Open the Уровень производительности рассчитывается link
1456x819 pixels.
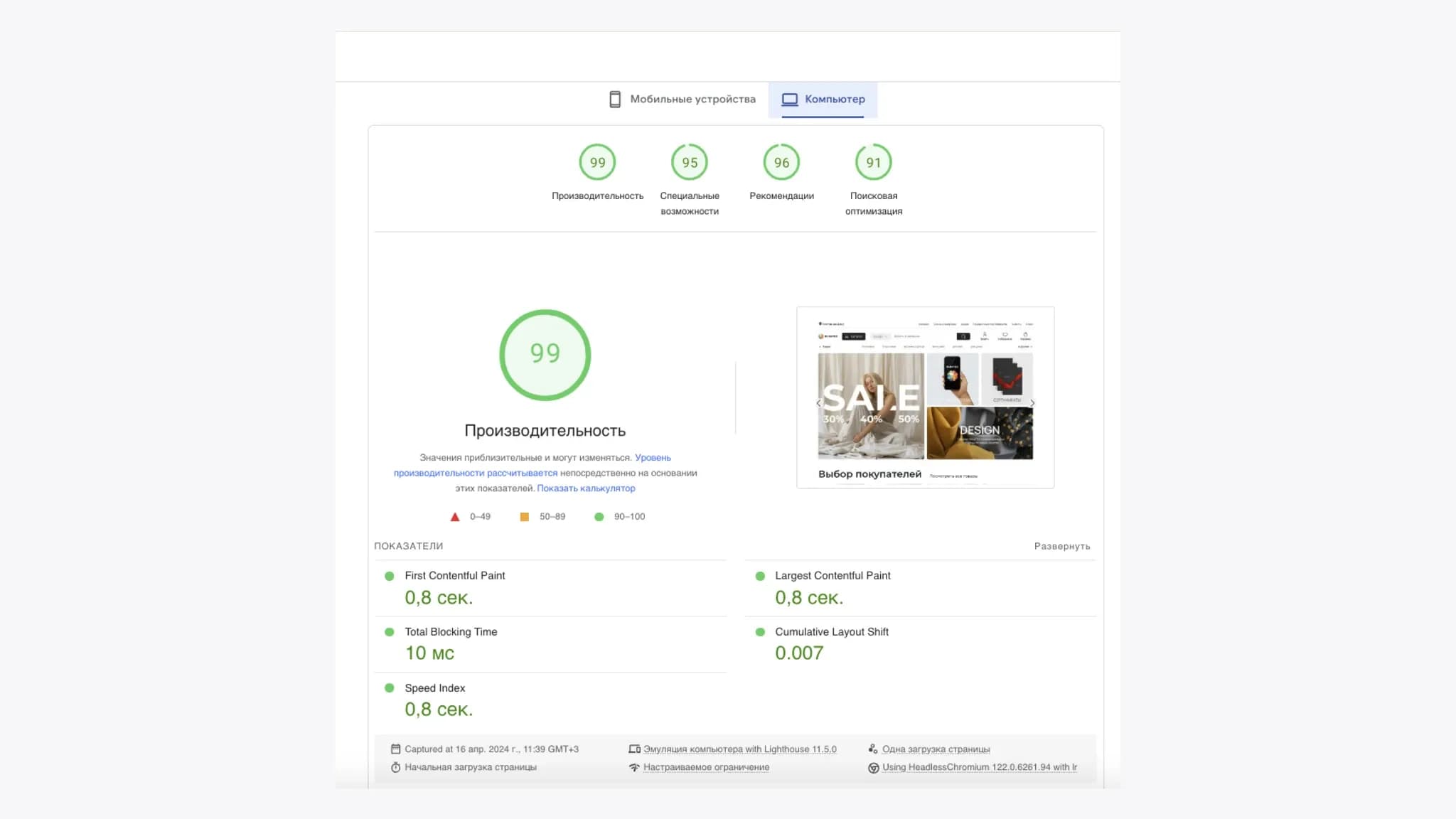[x=475, y=473]
